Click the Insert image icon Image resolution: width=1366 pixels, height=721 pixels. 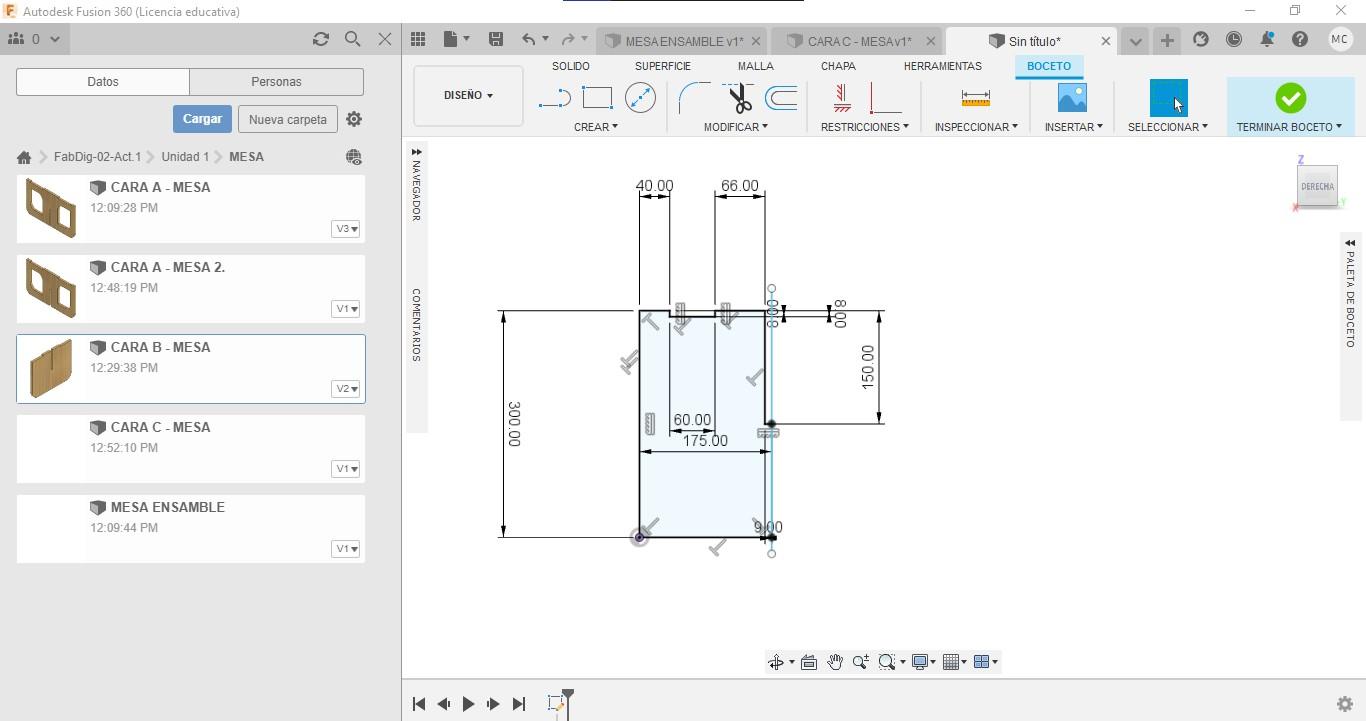click(x=1072, y=98)
